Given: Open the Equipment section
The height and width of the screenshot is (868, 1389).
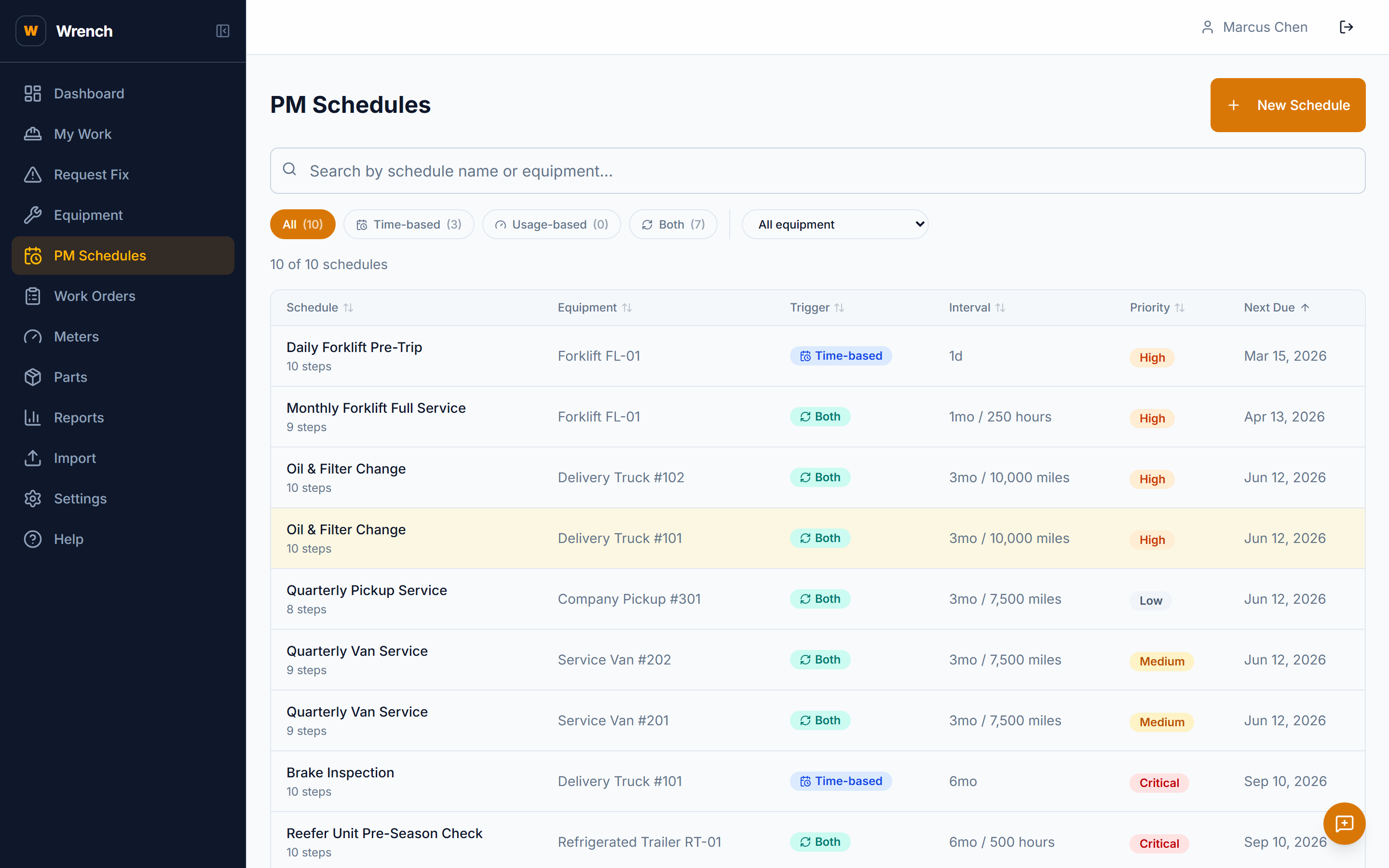Looking at the screenshot, I should [x=88, y=215].
